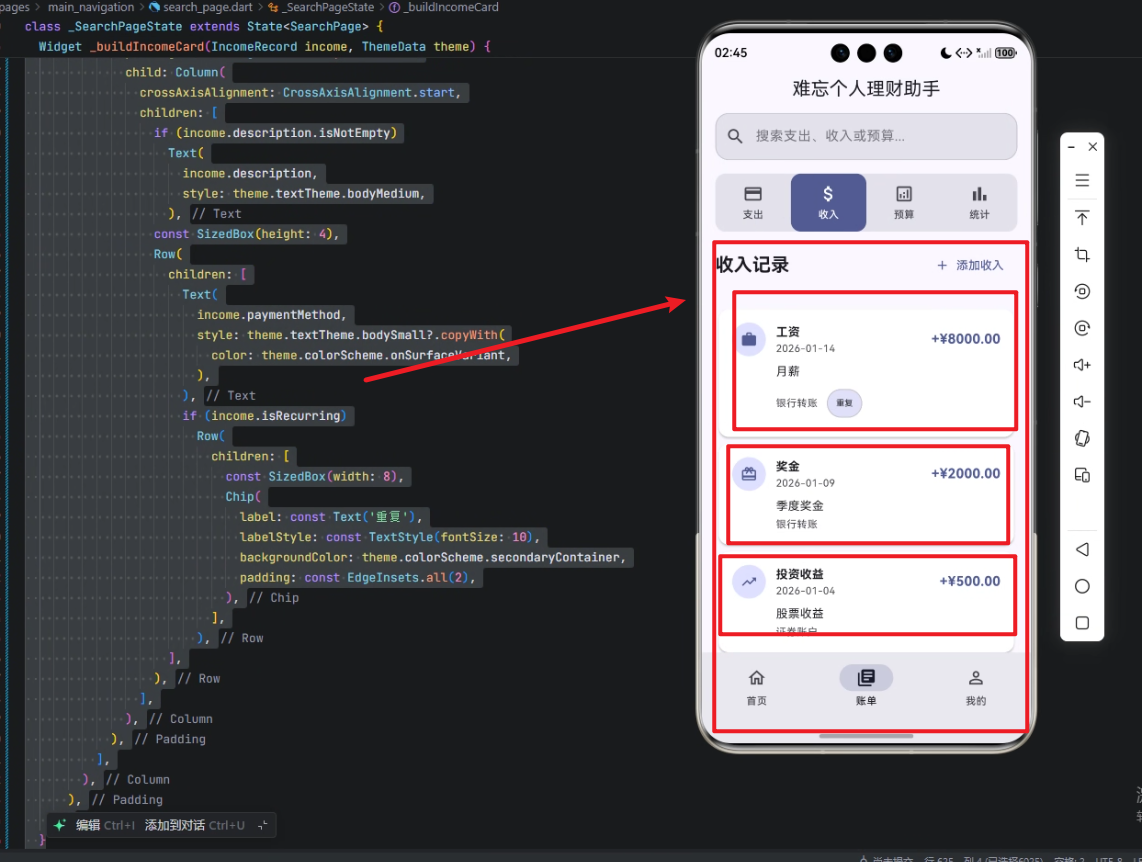Click the main_navigation breadcrumb
1142x862 pixels.
91,7
